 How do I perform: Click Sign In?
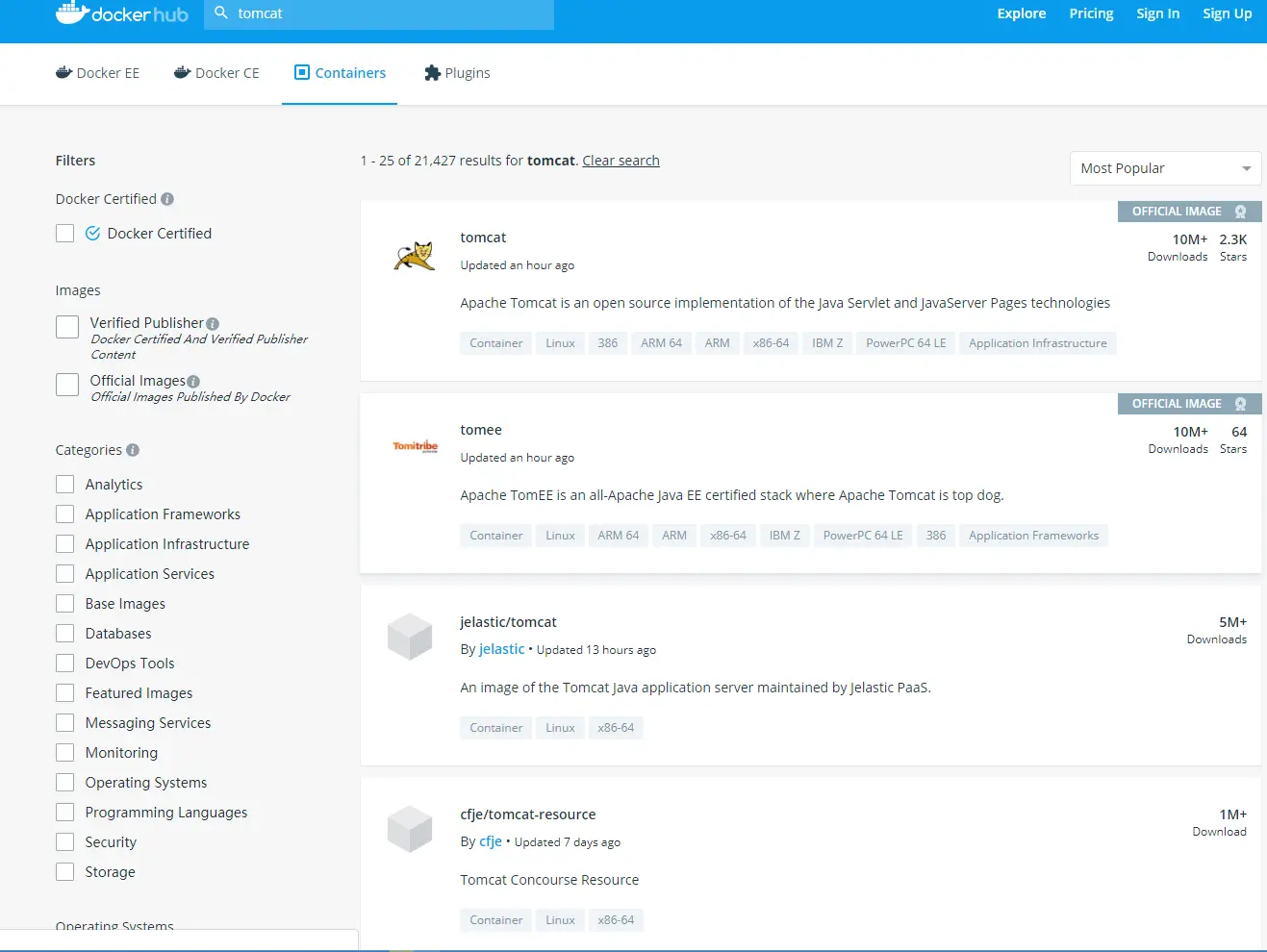click(x=1157, y=13)
